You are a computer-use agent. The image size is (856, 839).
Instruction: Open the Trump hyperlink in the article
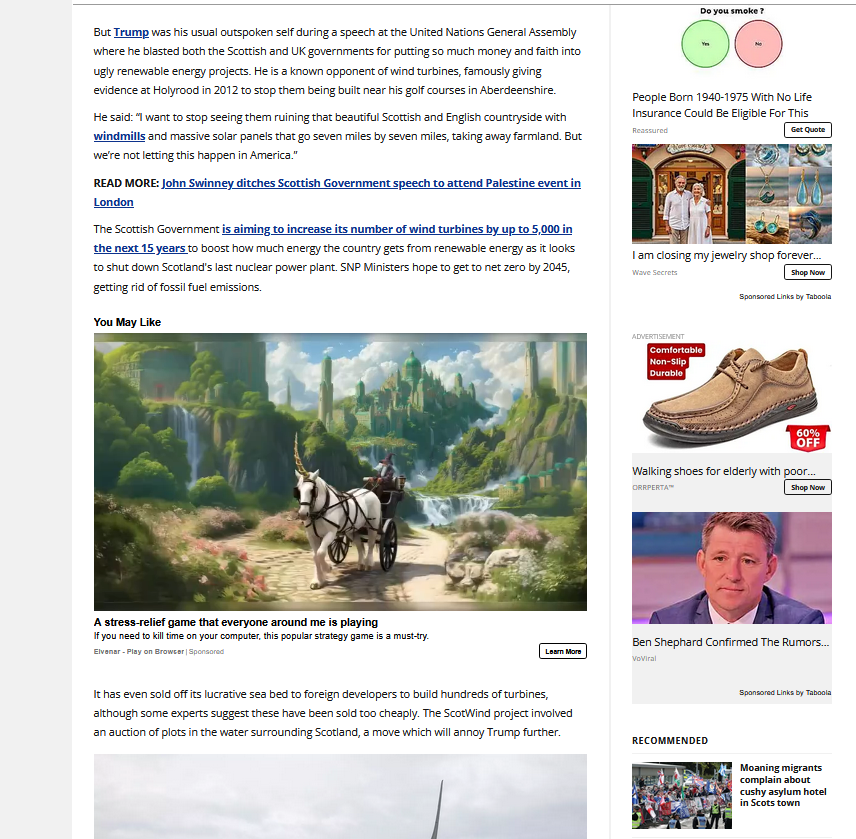[x=131, y=33]
